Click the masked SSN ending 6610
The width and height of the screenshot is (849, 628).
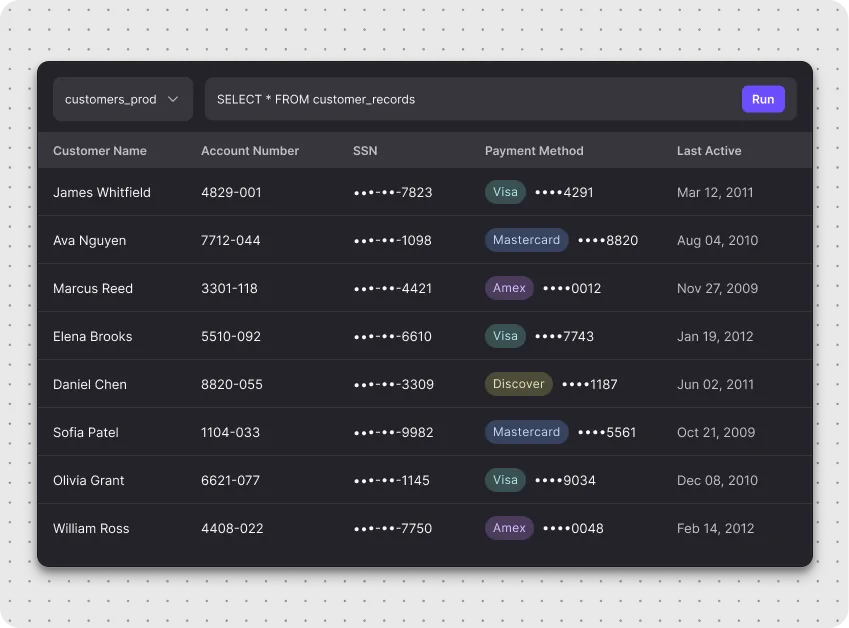[393, 336]
